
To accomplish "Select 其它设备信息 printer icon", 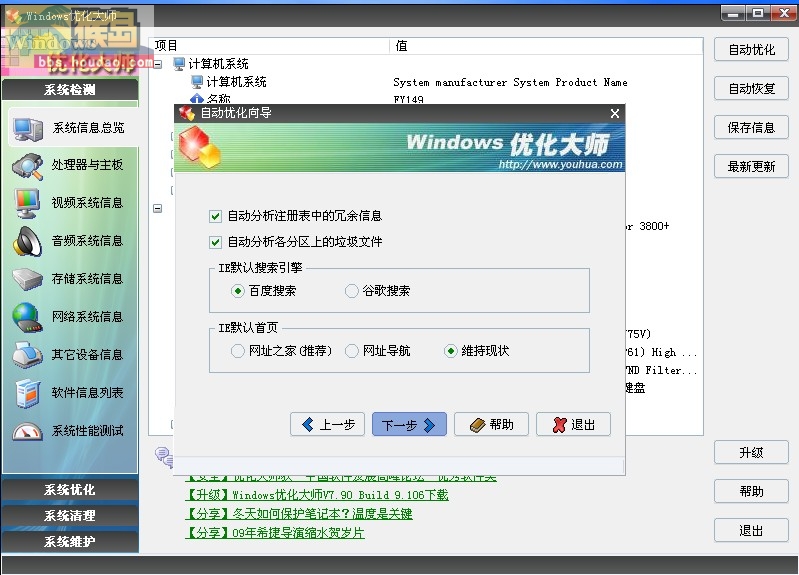I will coord(28,355).
